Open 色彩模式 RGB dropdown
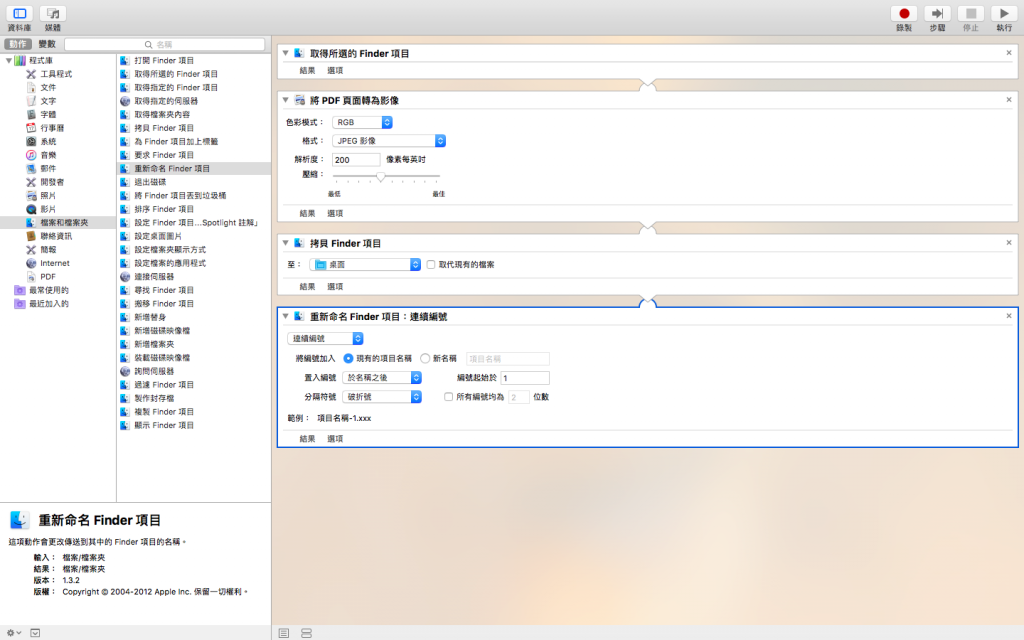The width and height of the screenshot is (1024, 640). [362, 122]
